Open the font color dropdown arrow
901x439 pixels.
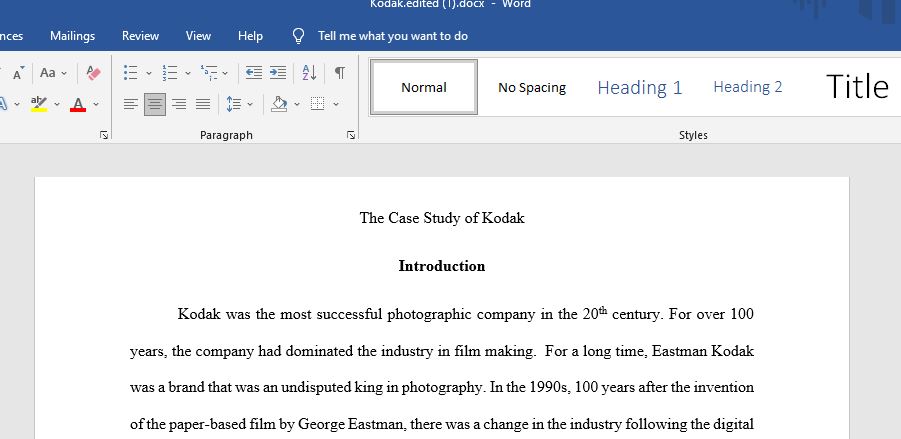[x=96, y=105]
